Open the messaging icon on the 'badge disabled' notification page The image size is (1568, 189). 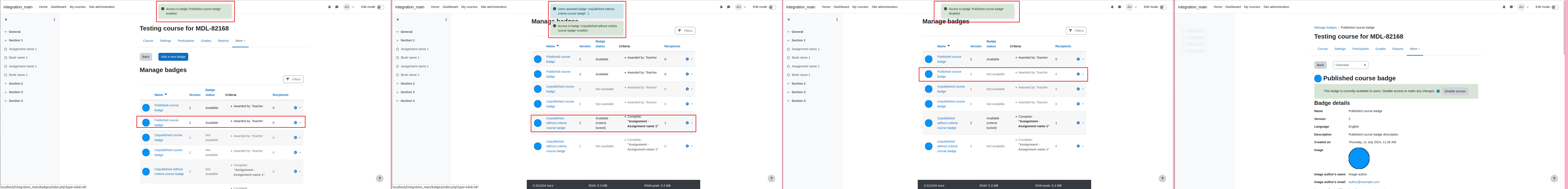pos(1119,7)
